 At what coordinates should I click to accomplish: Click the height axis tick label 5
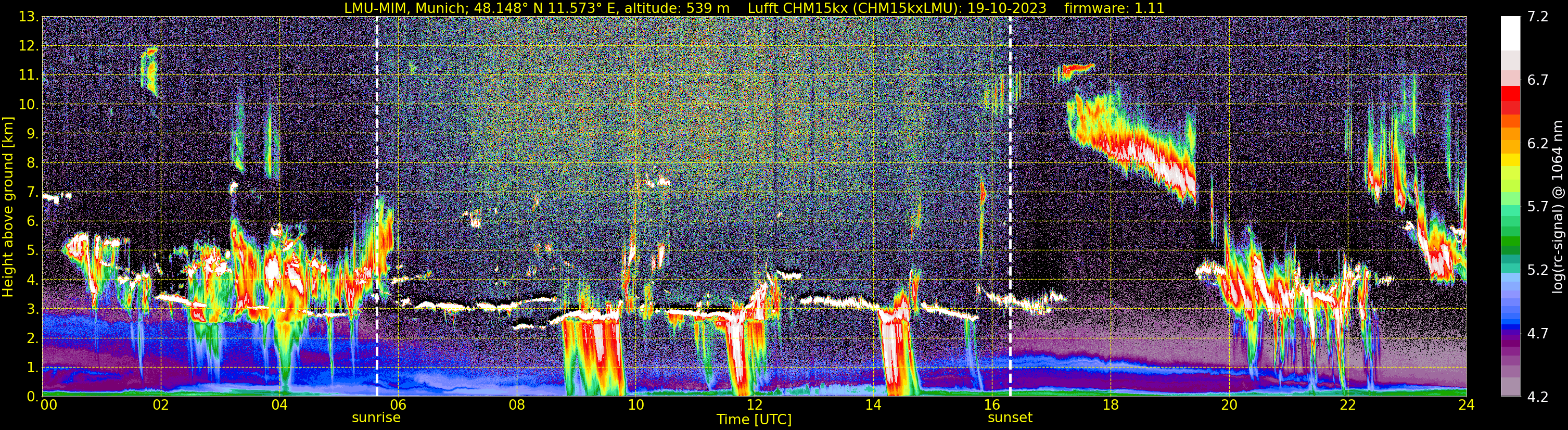32,251
